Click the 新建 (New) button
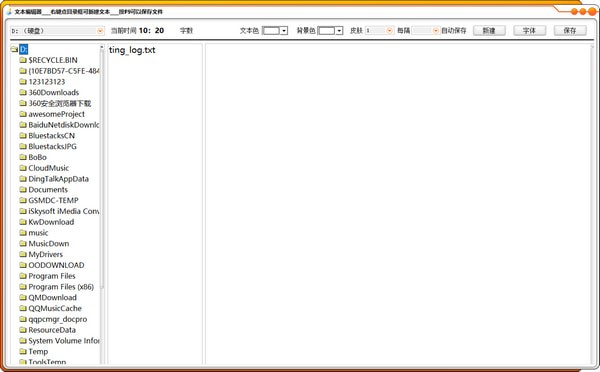 click(x=489, y=31)
